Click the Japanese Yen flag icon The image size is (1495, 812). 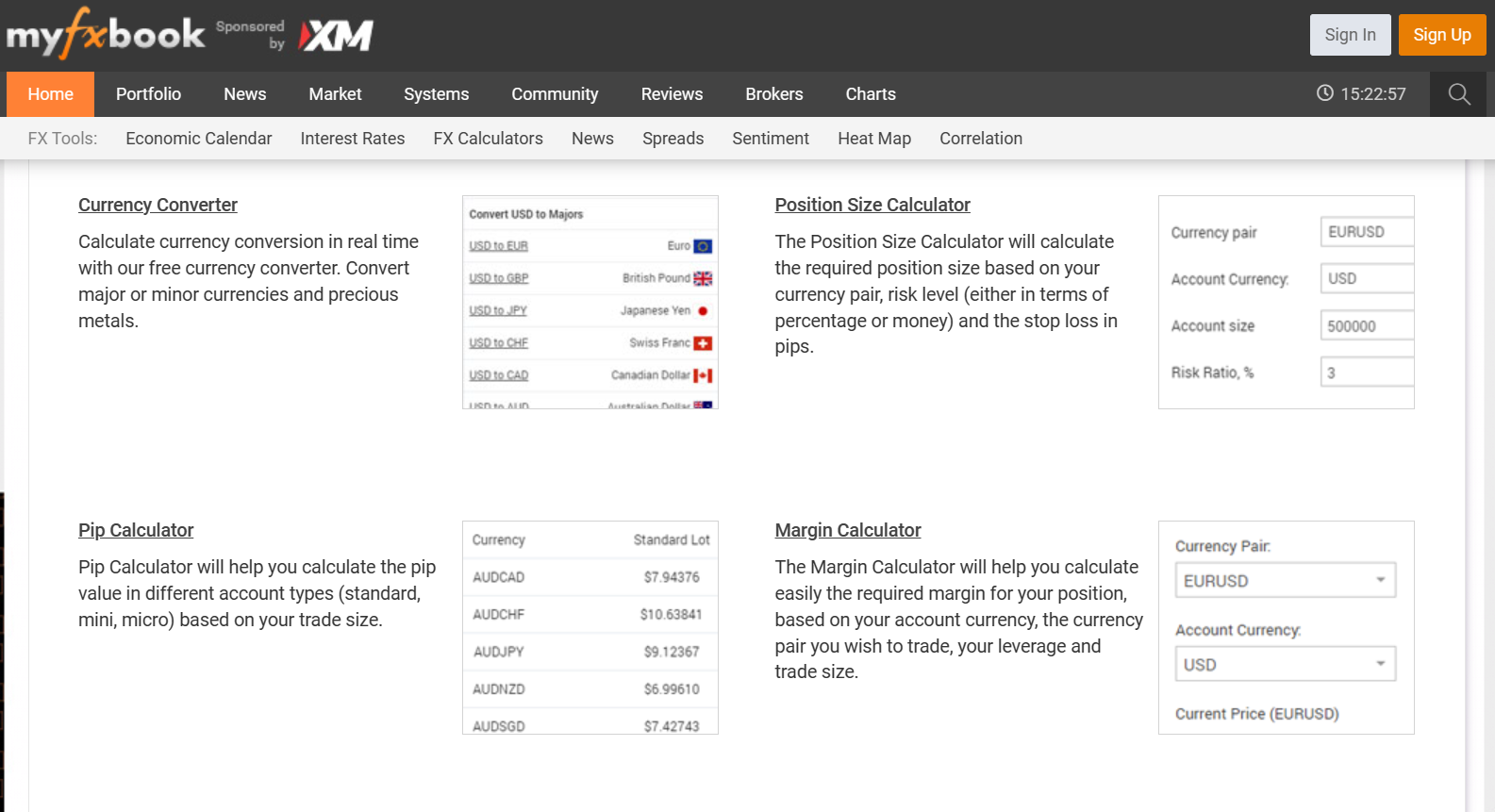703,311
